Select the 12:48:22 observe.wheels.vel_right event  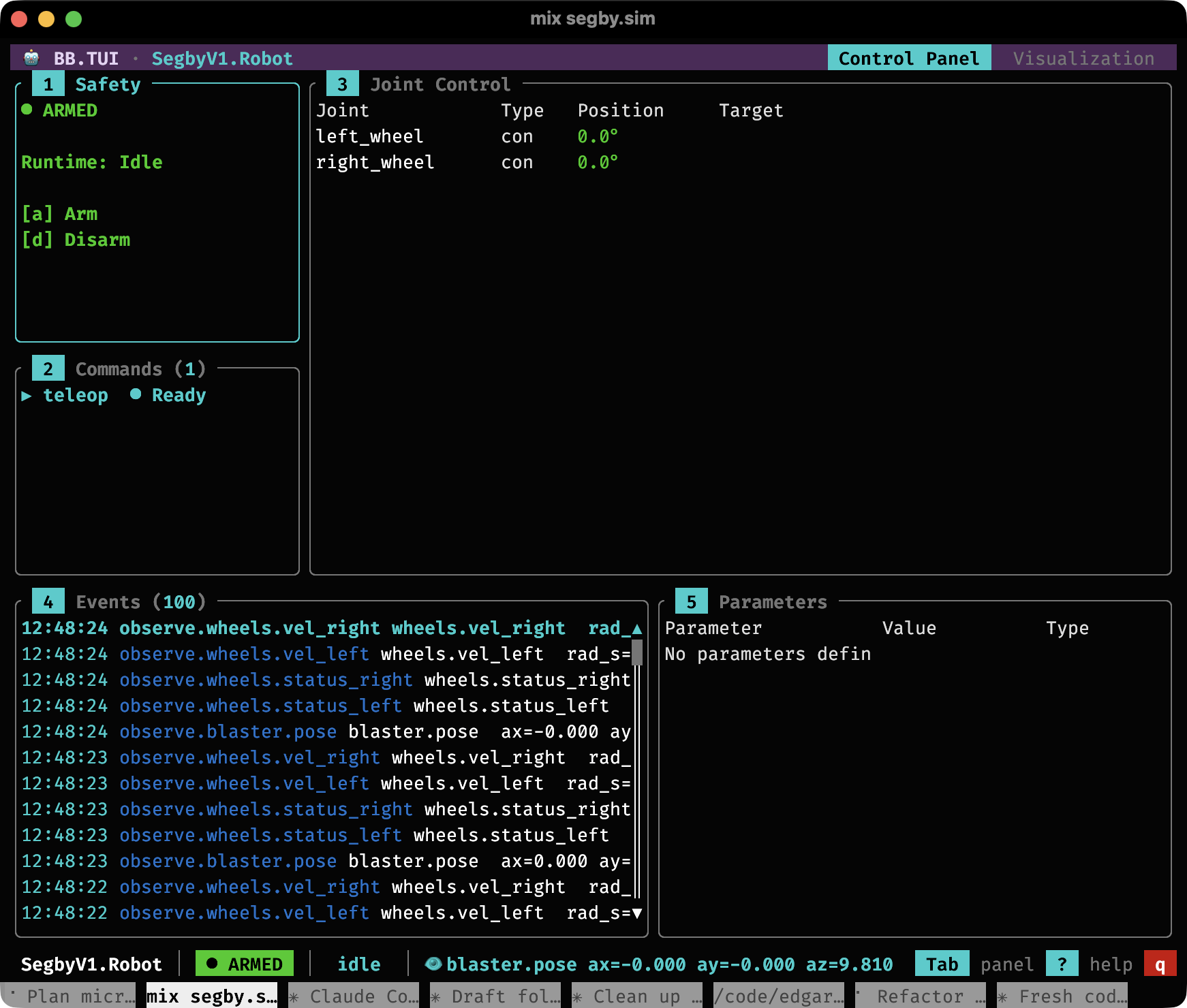[326, 887]
